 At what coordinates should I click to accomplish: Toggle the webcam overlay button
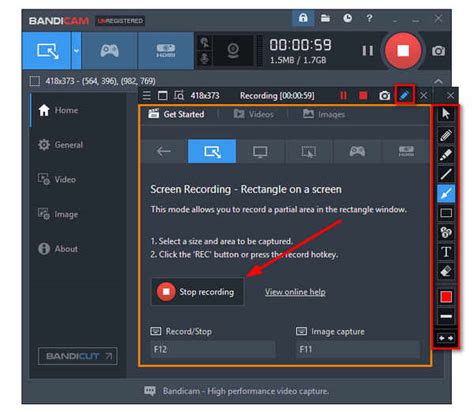(233, 51)
